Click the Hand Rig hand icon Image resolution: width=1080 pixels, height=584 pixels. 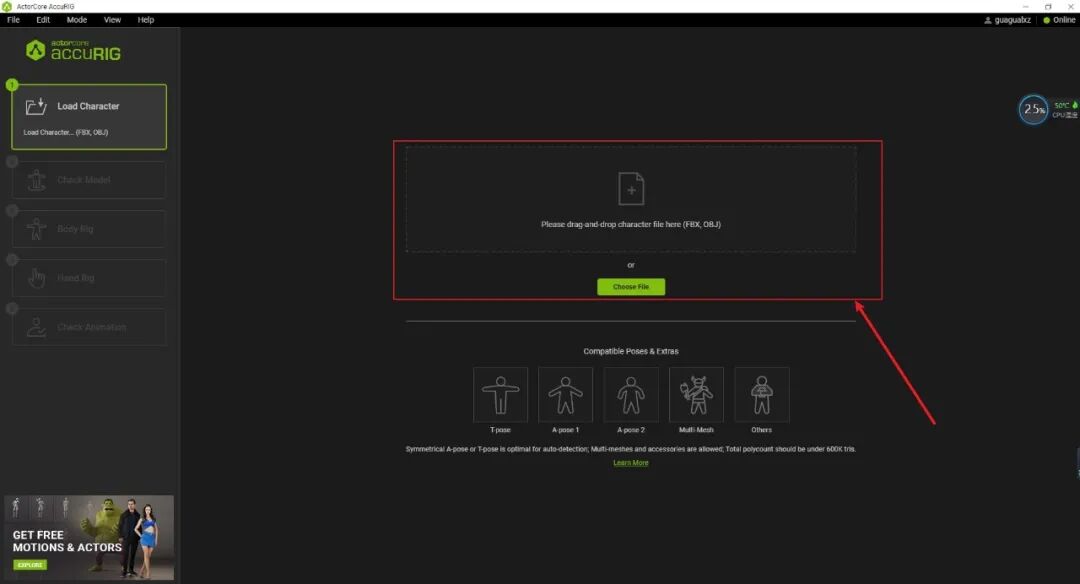point(37,278)
